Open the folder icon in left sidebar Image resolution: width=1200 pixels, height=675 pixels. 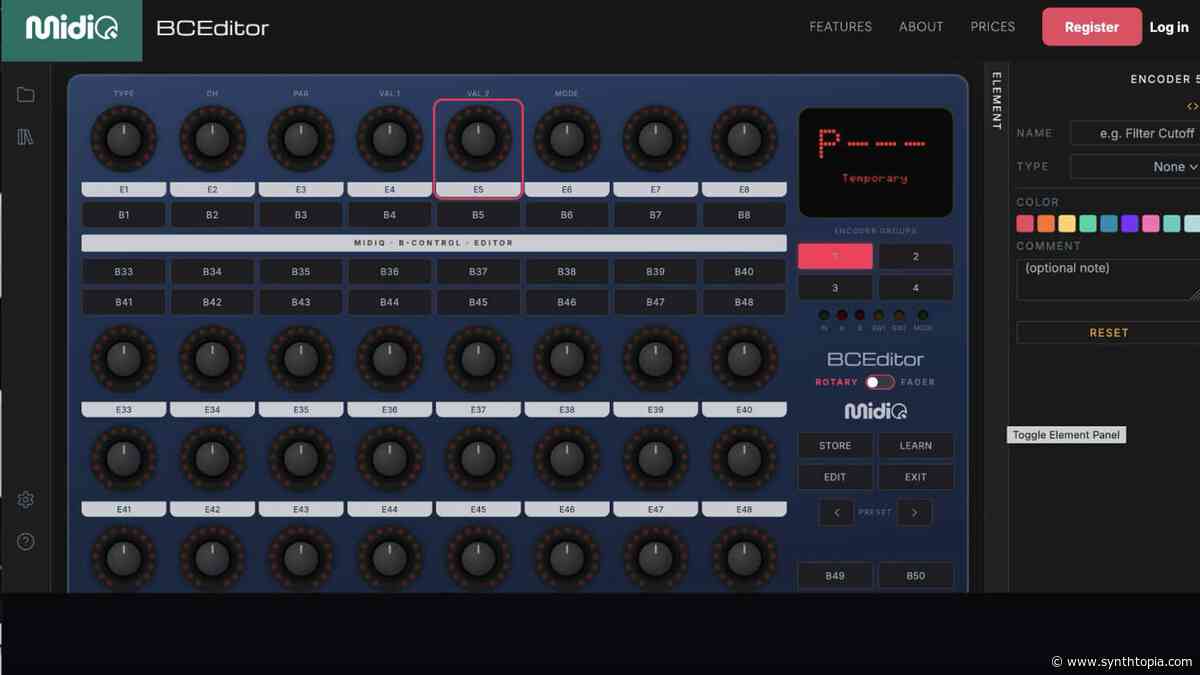tap(26, 95)
